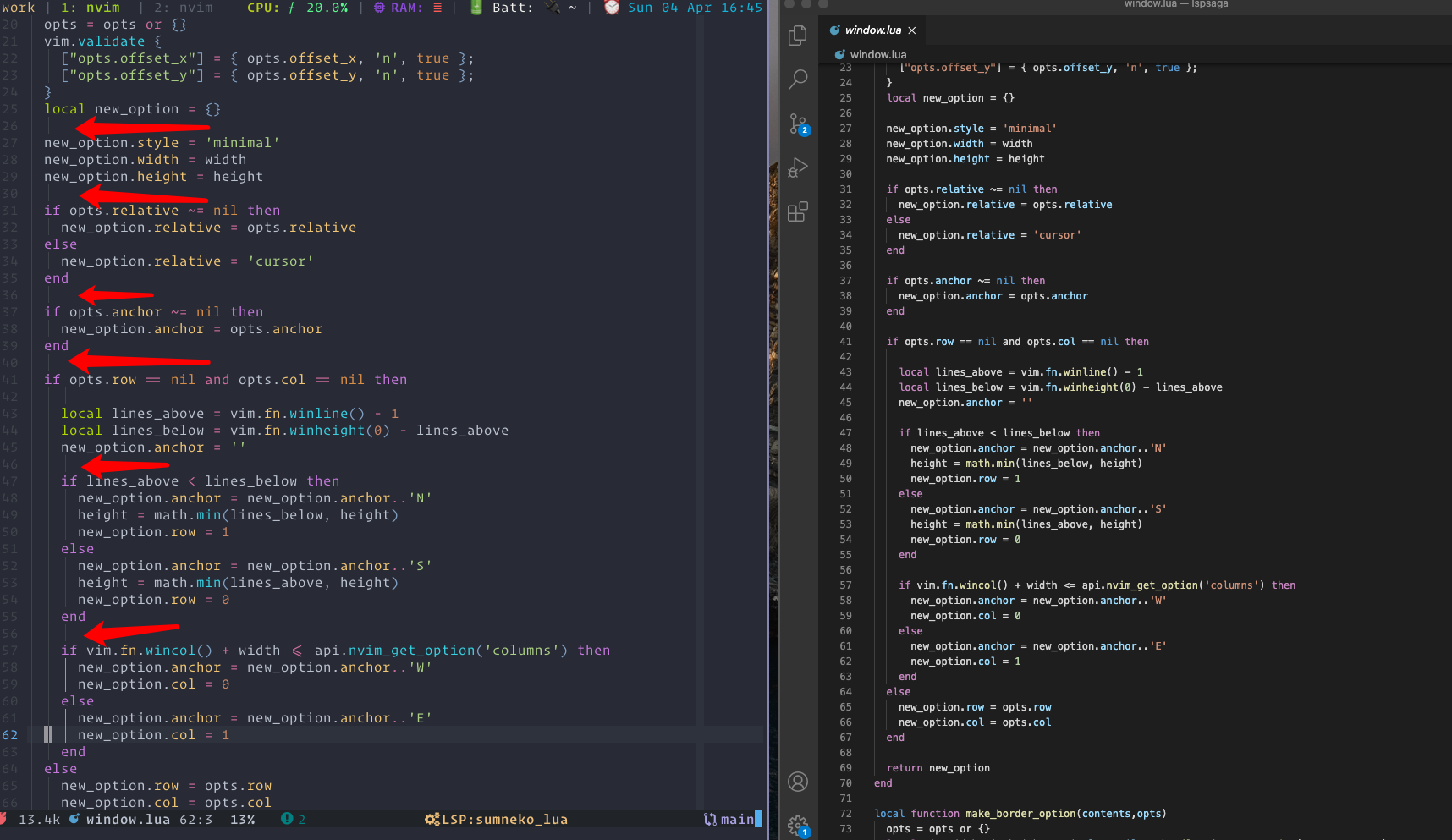Click the Accounts icon in the activity bar

[x=797, y=782]
